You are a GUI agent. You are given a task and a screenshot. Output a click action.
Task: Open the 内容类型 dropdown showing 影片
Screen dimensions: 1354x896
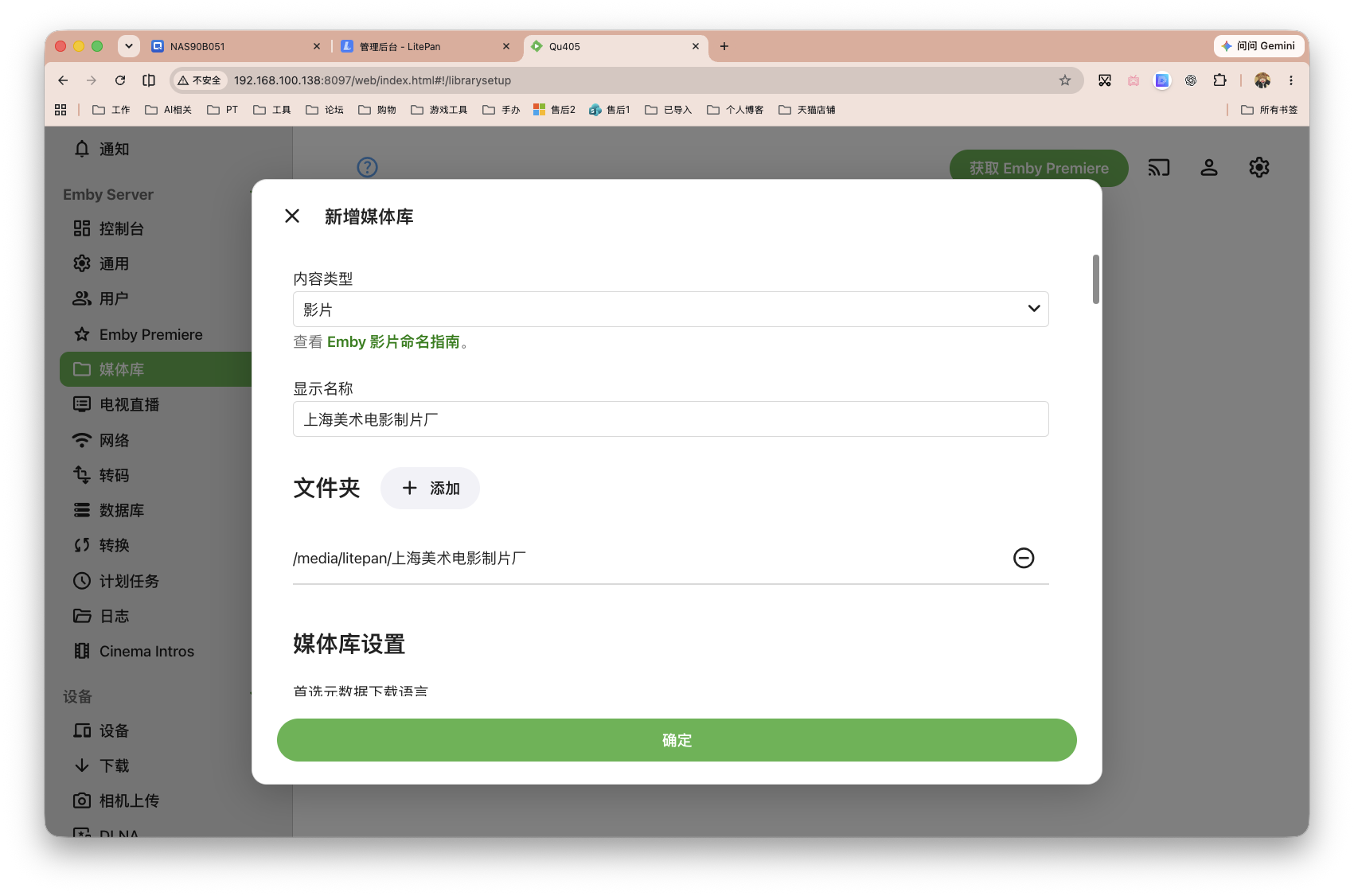670,309
